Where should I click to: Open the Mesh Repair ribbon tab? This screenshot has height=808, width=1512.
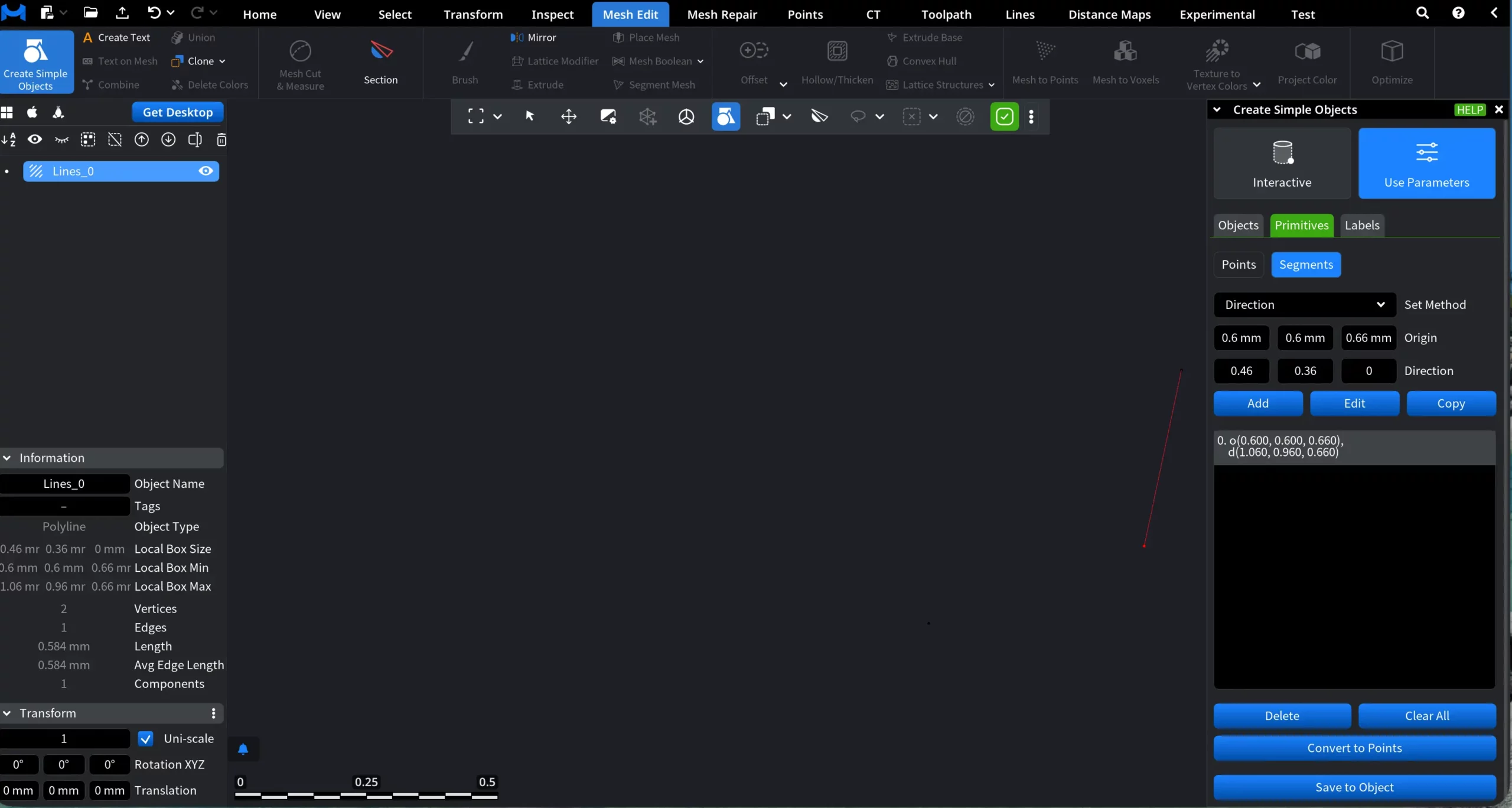point(722,14)
